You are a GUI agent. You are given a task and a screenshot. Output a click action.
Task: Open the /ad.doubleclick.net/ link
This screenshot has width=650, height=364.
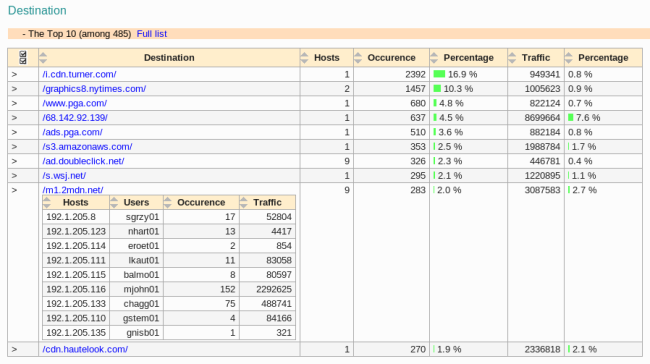click(x=83, y=162)
